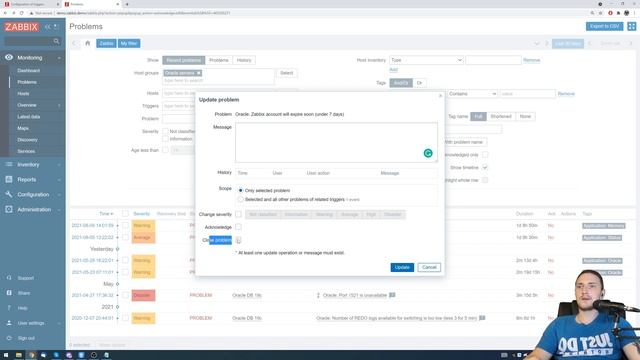Click the Inventory list icon
640x360 pixels.
pyautogui.click(x=9, y=164)
